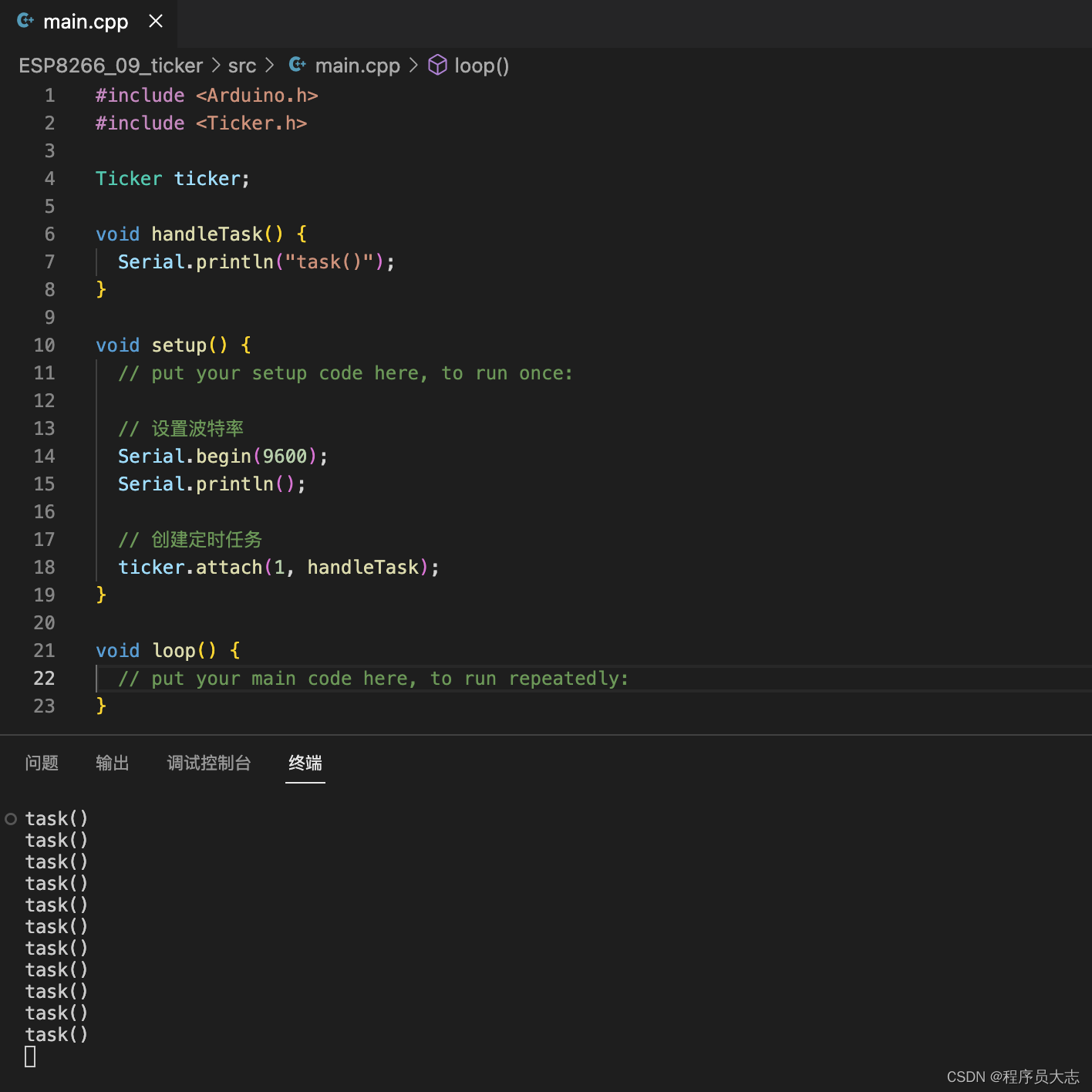Image resolution: width=1092 pixels, height=1092 pixels.
Task: Close the main.cpp editor tab
Action: 156,21
